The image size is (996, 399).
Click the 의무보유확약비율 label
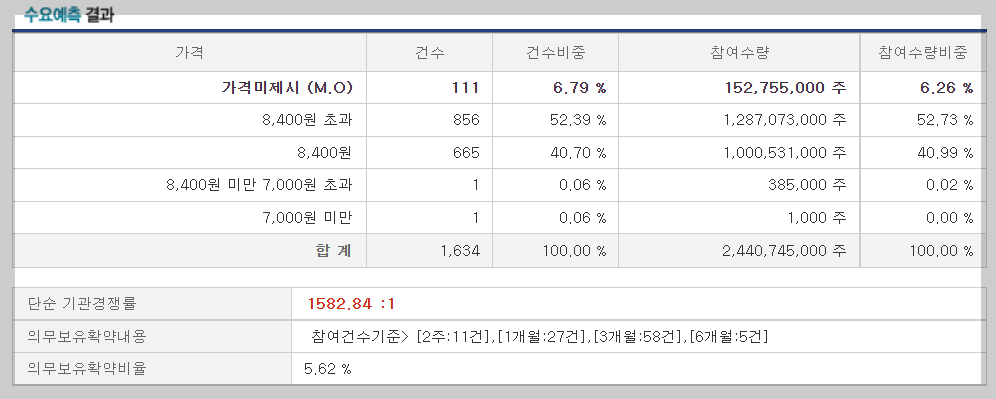86,369
